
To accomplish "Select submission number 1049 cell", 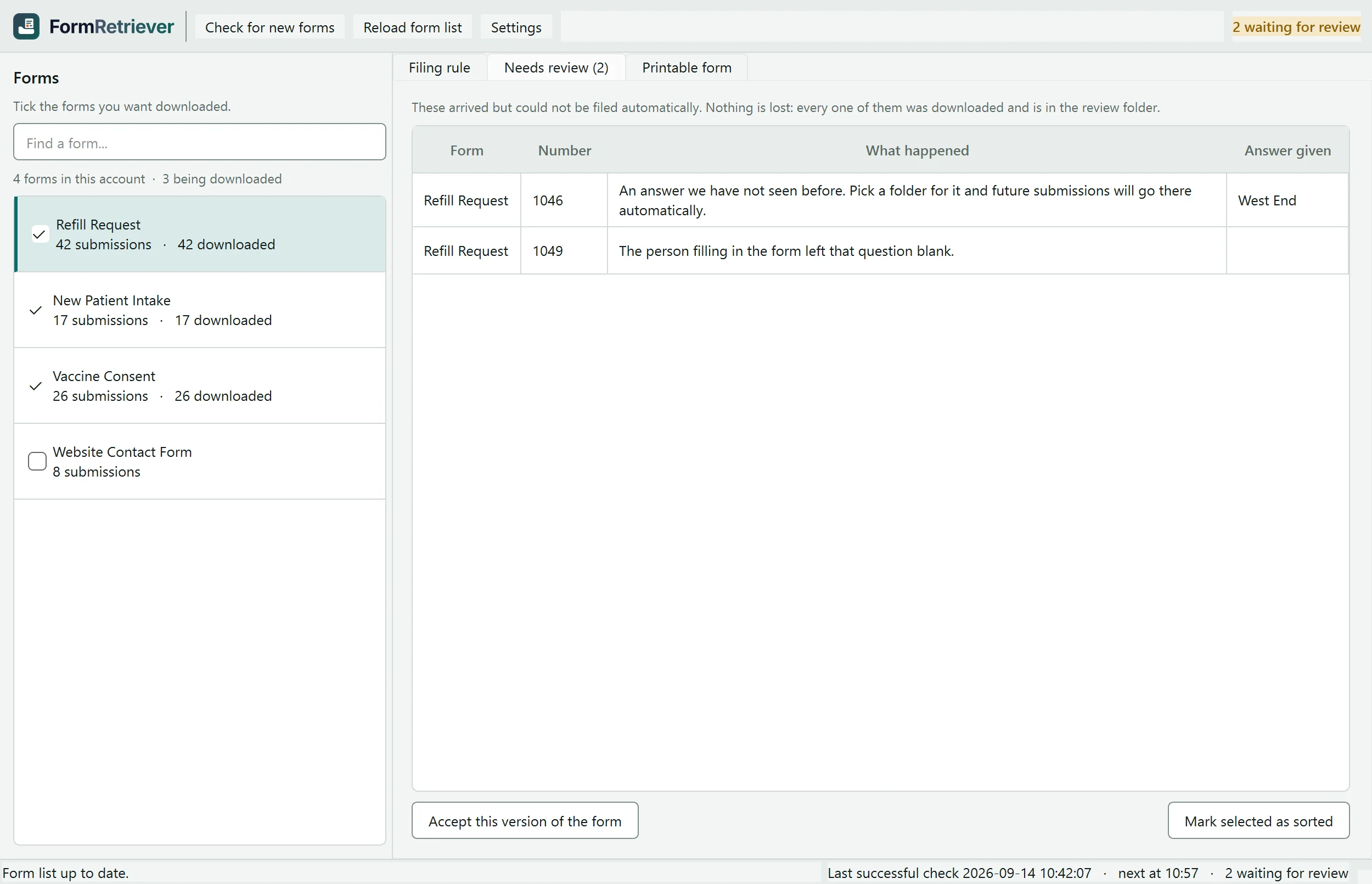I will [564, 251].
